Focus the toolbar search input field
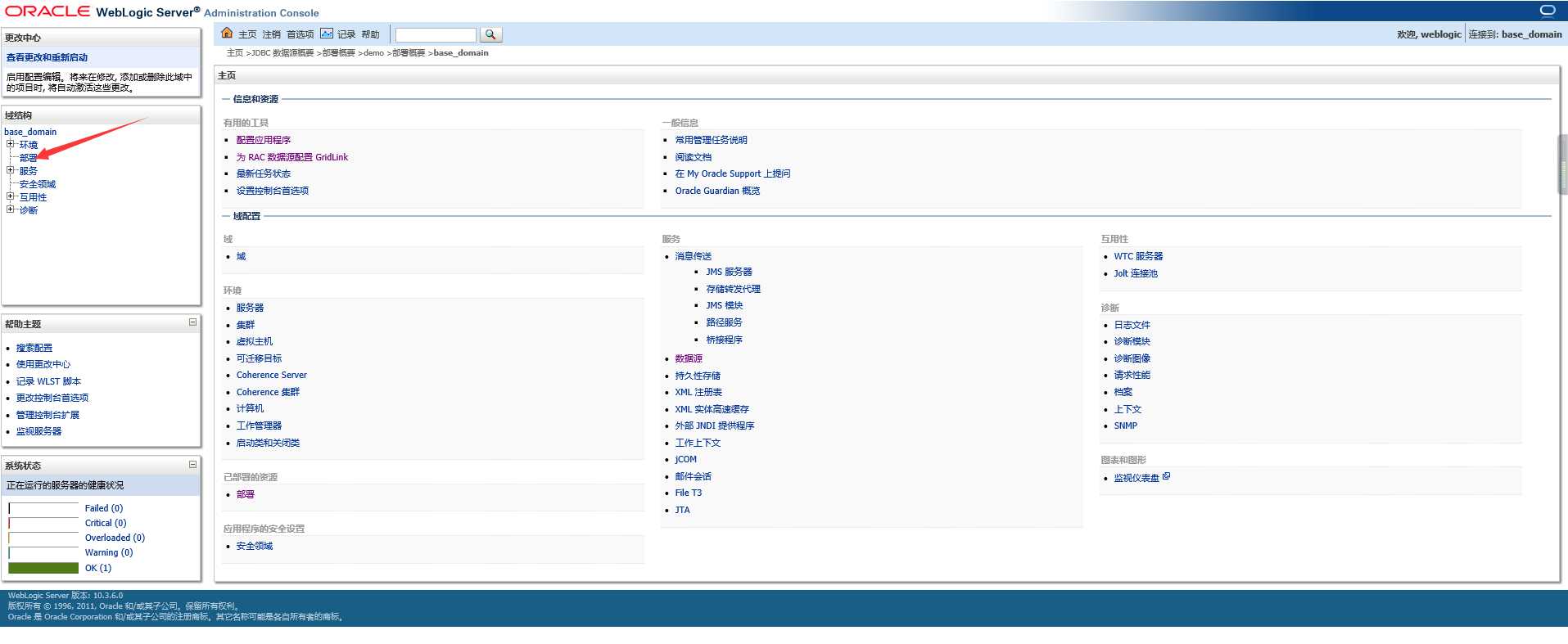 (x=436, y=34)
